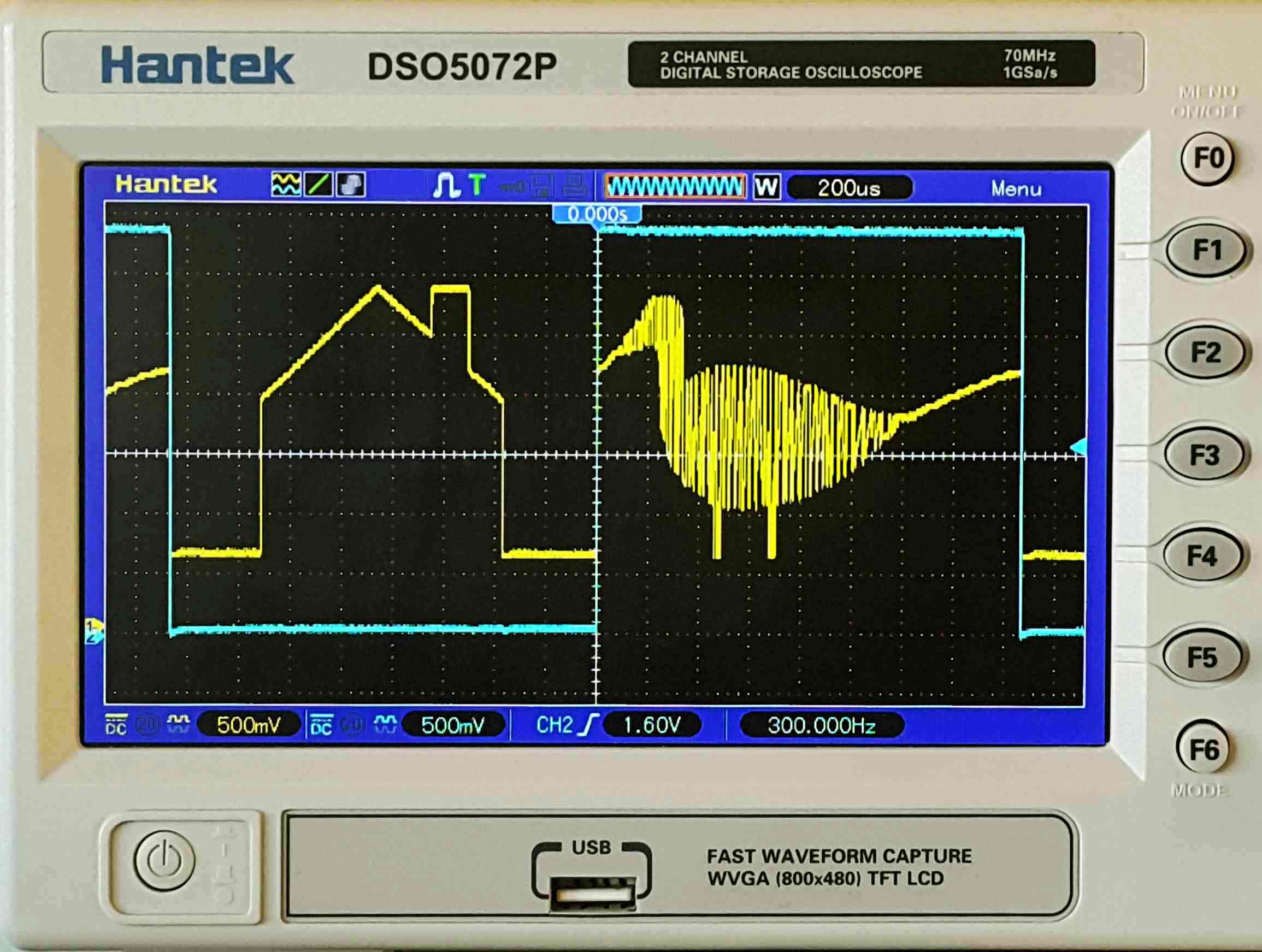
Task: Open the Menu label on screen
Action: [1016, 189]
